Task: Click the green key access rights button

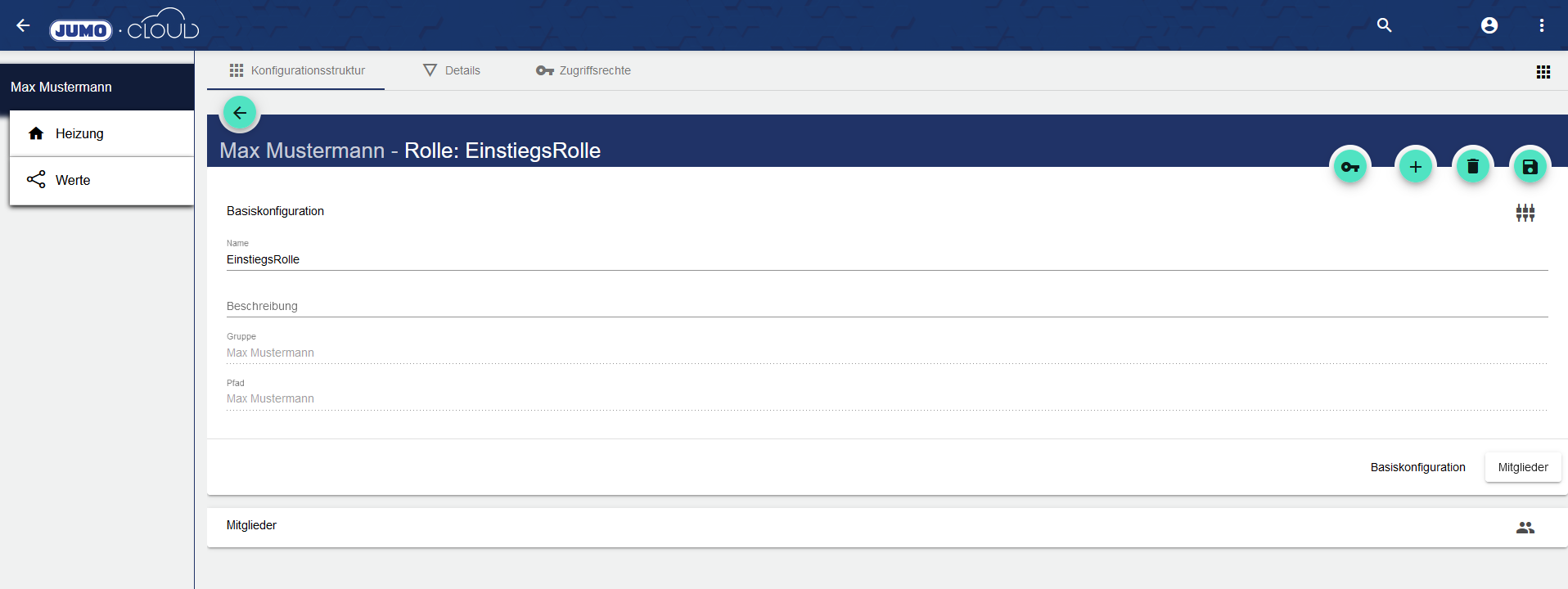Action: [x=1349, y=167]
